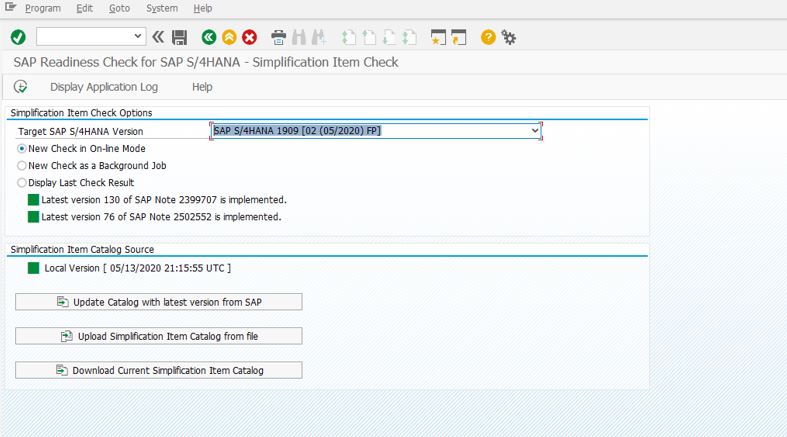Click the Next Page icon

pos(389,37)
